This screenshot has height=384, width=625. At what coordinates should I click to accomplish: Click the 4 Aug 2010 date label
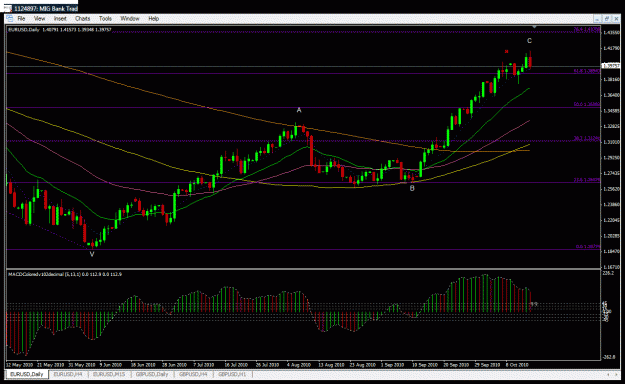point(299,365)
